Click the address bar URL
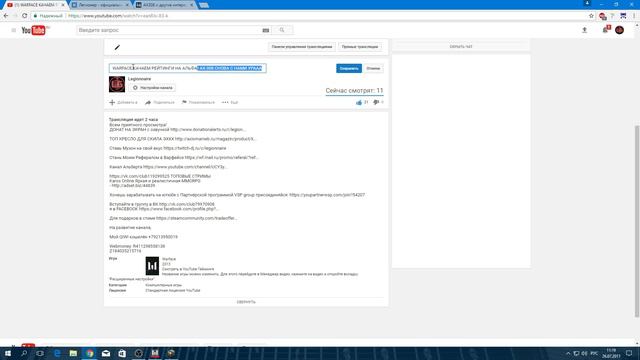Viewport: 640px width, 360px height. pos(118,16)
